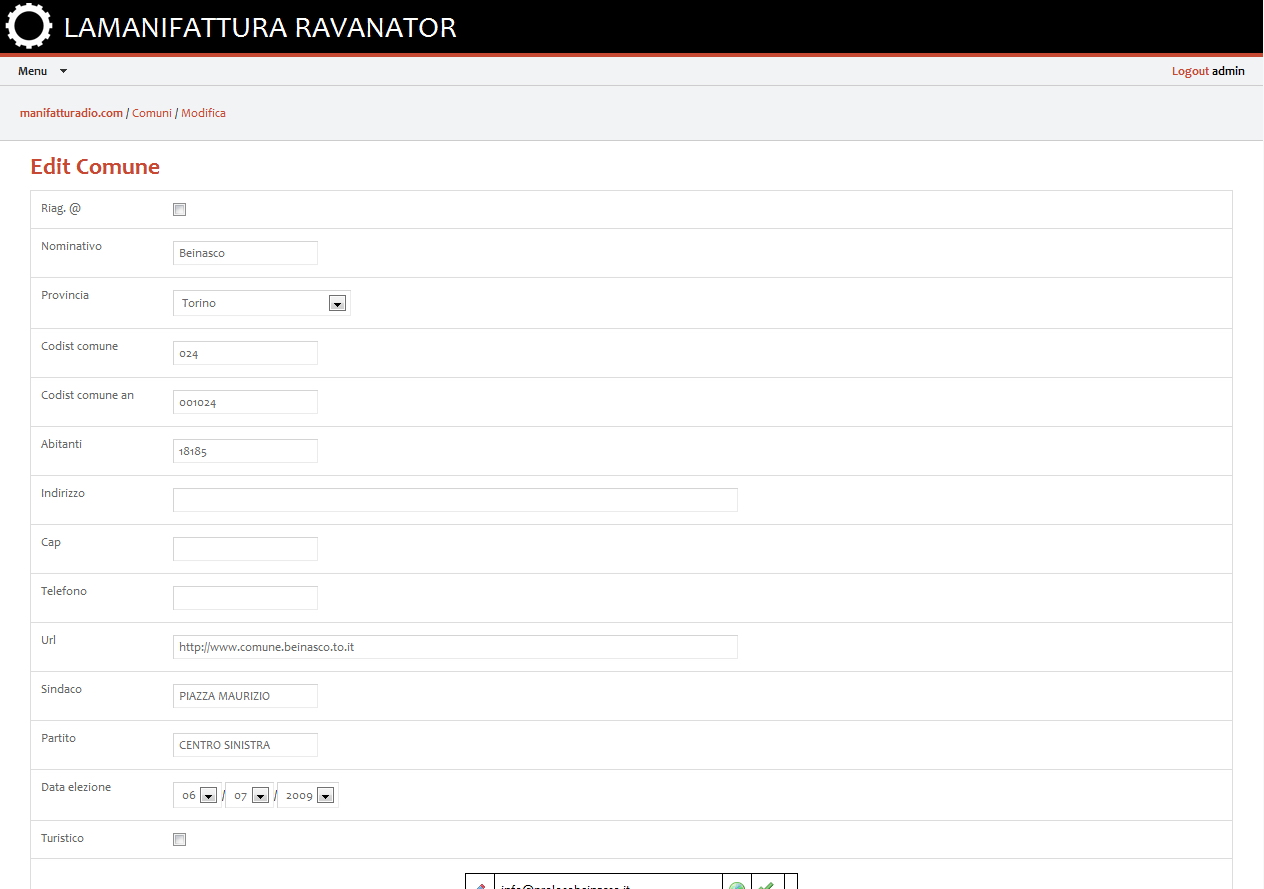1264x889 pixels.
Task: Click the Url field with the comune website
Action: click(x=455, y=646)
